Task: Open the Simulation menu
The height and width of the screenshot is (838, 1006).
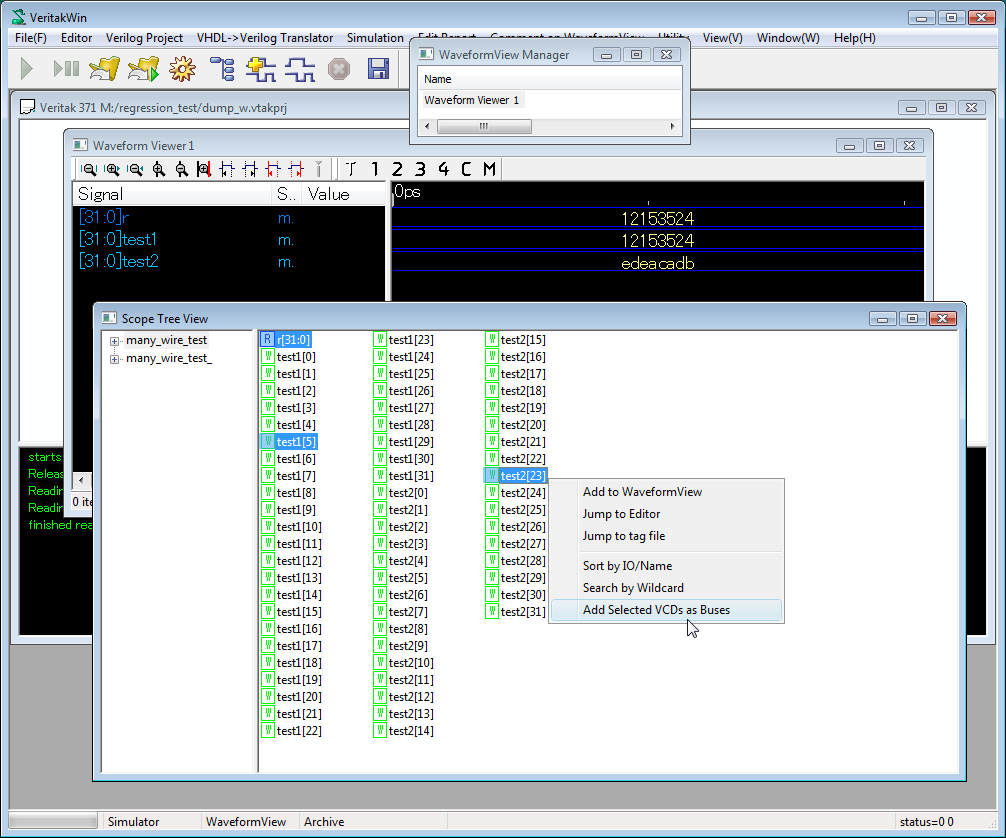Action: point(375,38)
